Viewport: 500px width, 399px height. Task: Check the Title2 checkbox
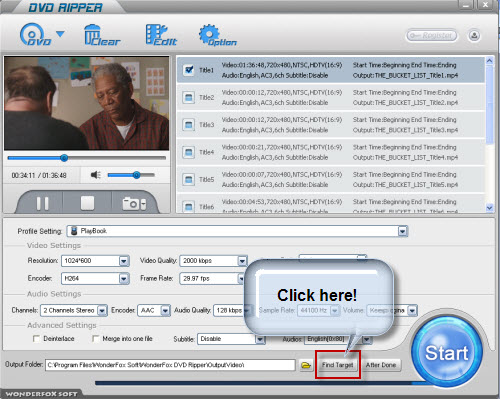coord(189,97)
